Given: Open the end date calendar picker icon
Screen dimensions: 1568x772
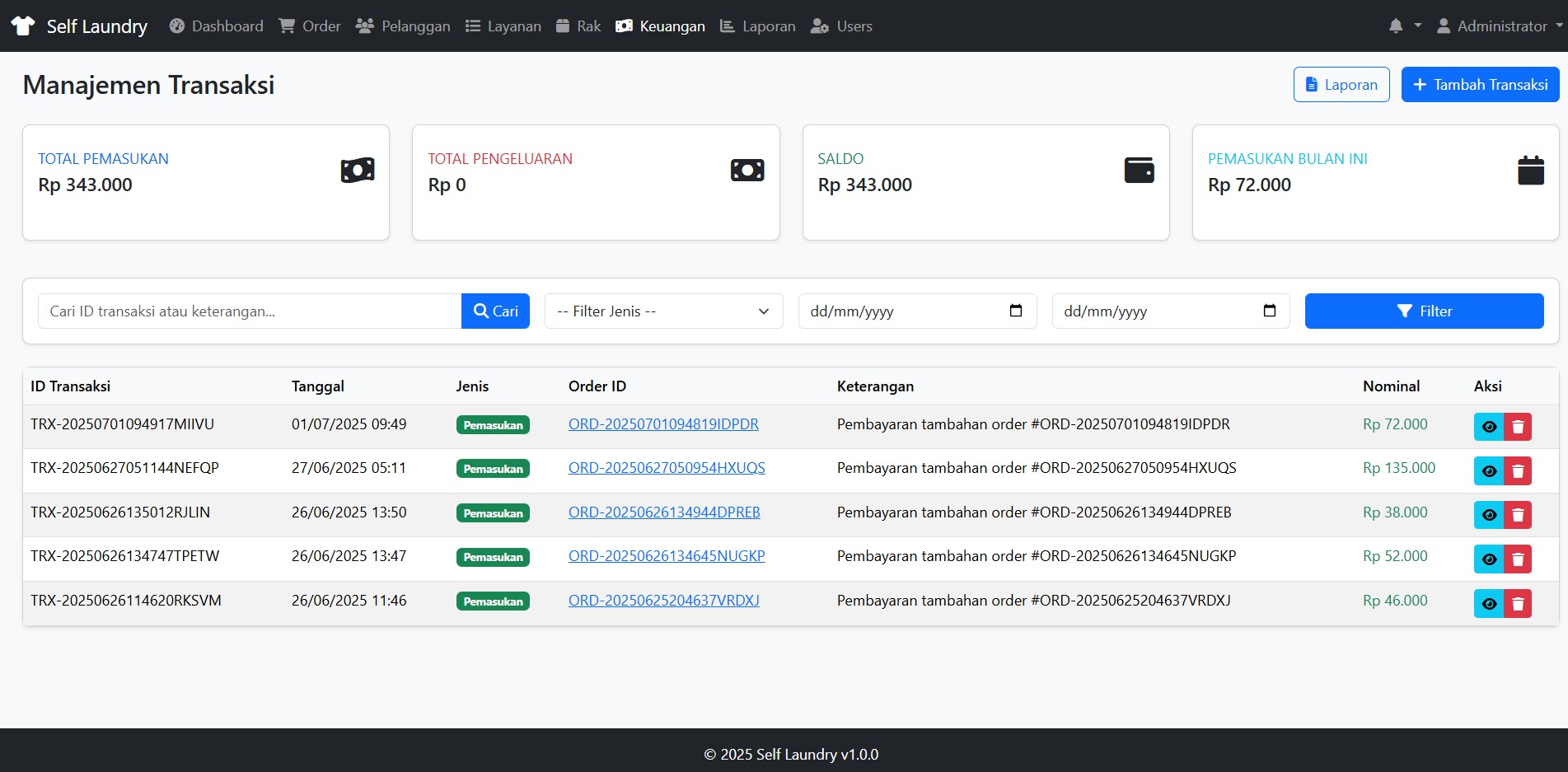Looking at the screenshot, I should click(x=1270, y=311).
